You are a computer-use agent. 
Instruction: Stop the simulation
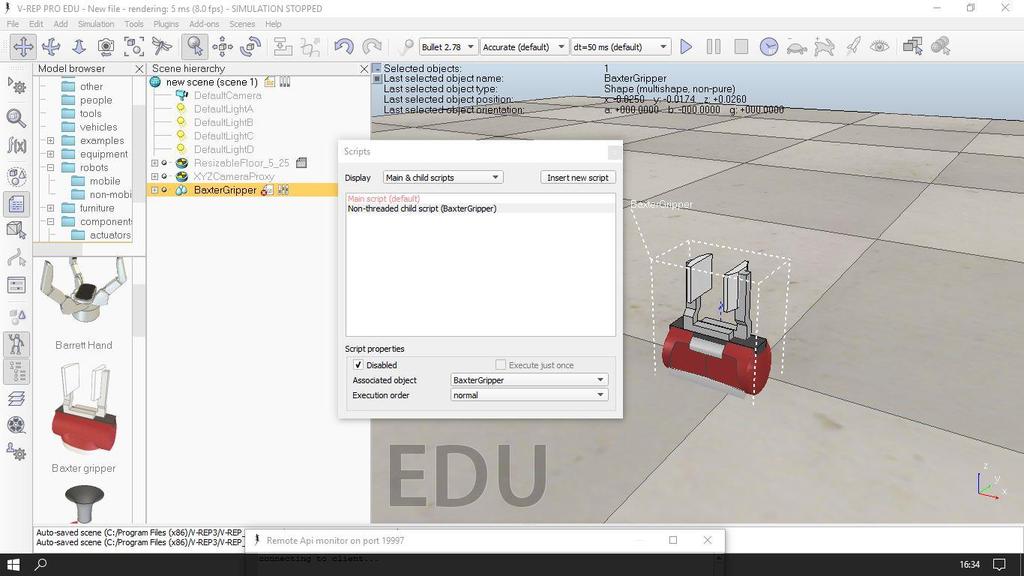point(741,46)
